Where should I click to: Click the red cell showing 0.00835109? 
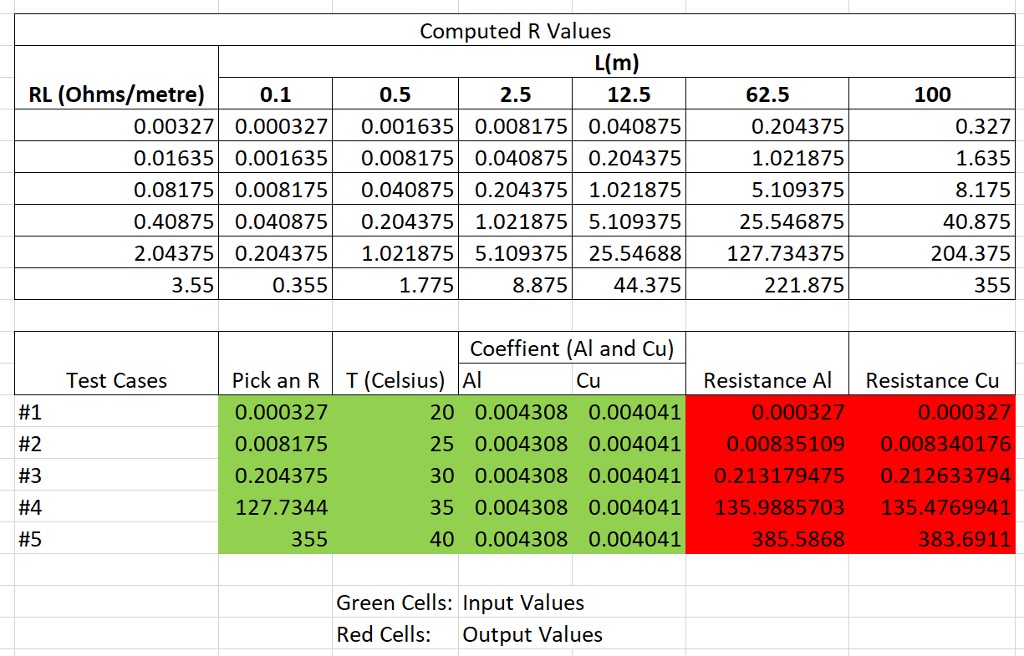[767, 444]
